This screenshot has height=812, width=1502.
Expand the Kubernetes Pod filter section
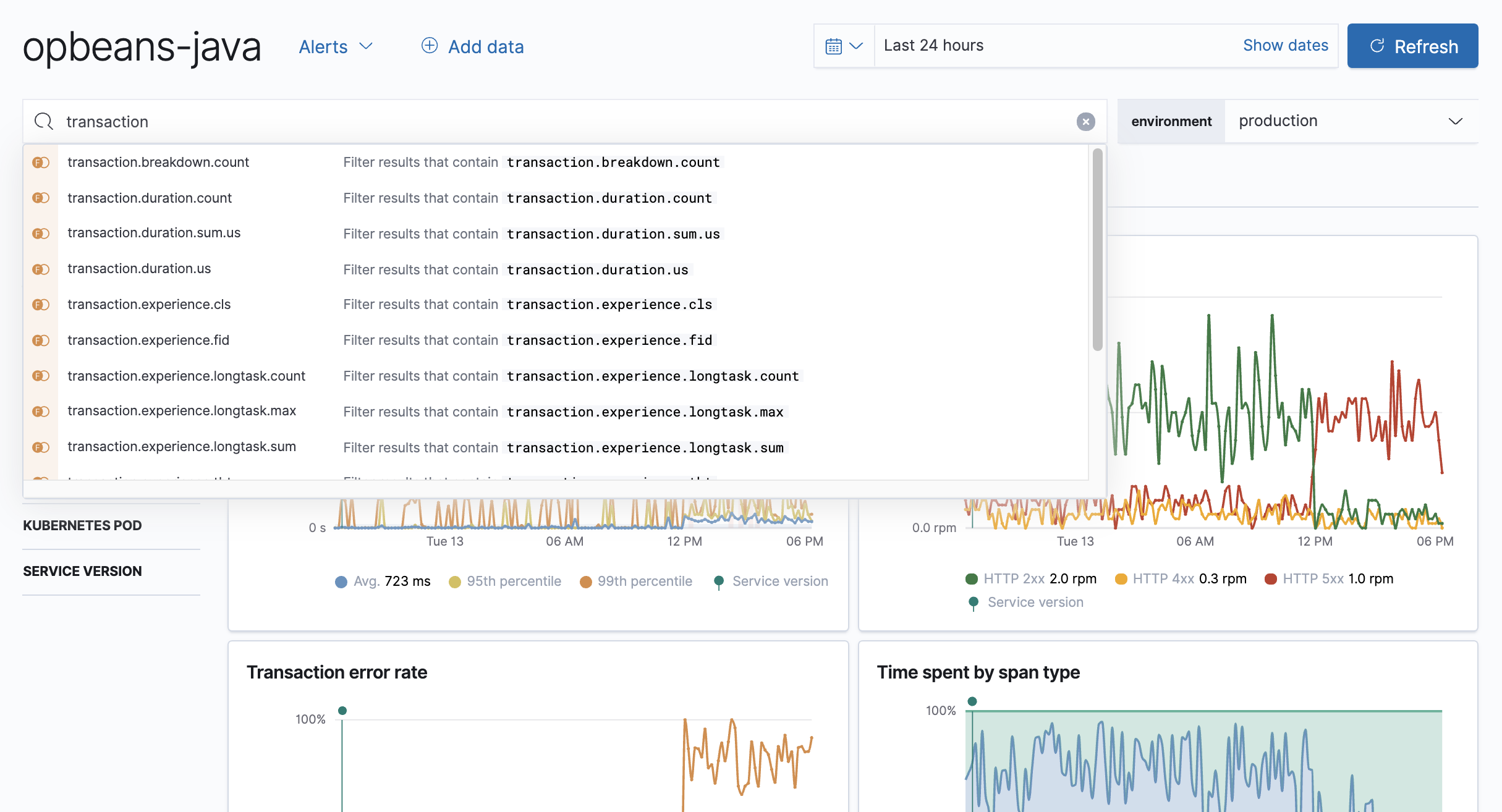(x=82, y=525)
